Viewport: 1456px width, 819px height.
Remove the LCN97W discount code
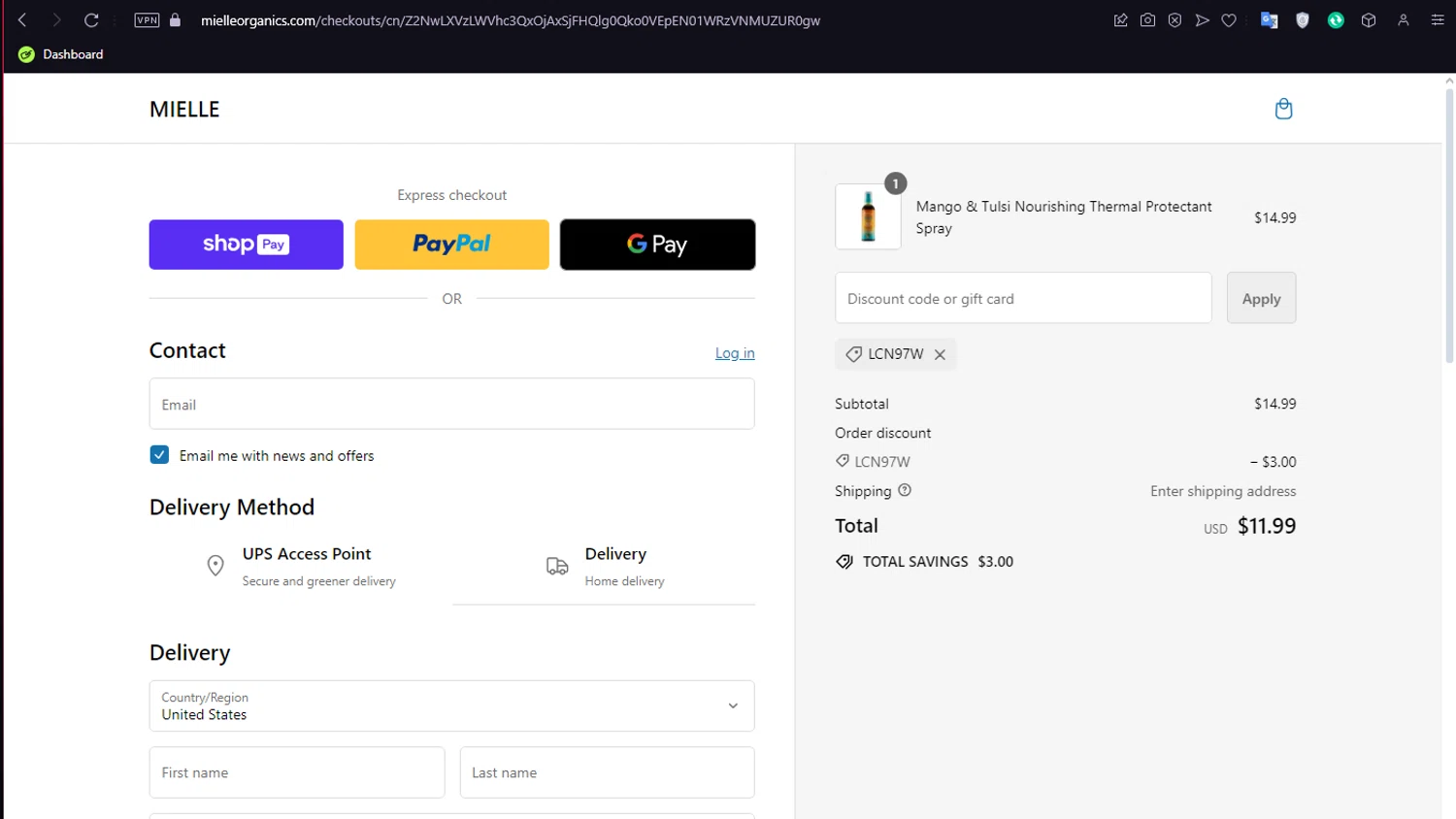(x=940, y=354)
